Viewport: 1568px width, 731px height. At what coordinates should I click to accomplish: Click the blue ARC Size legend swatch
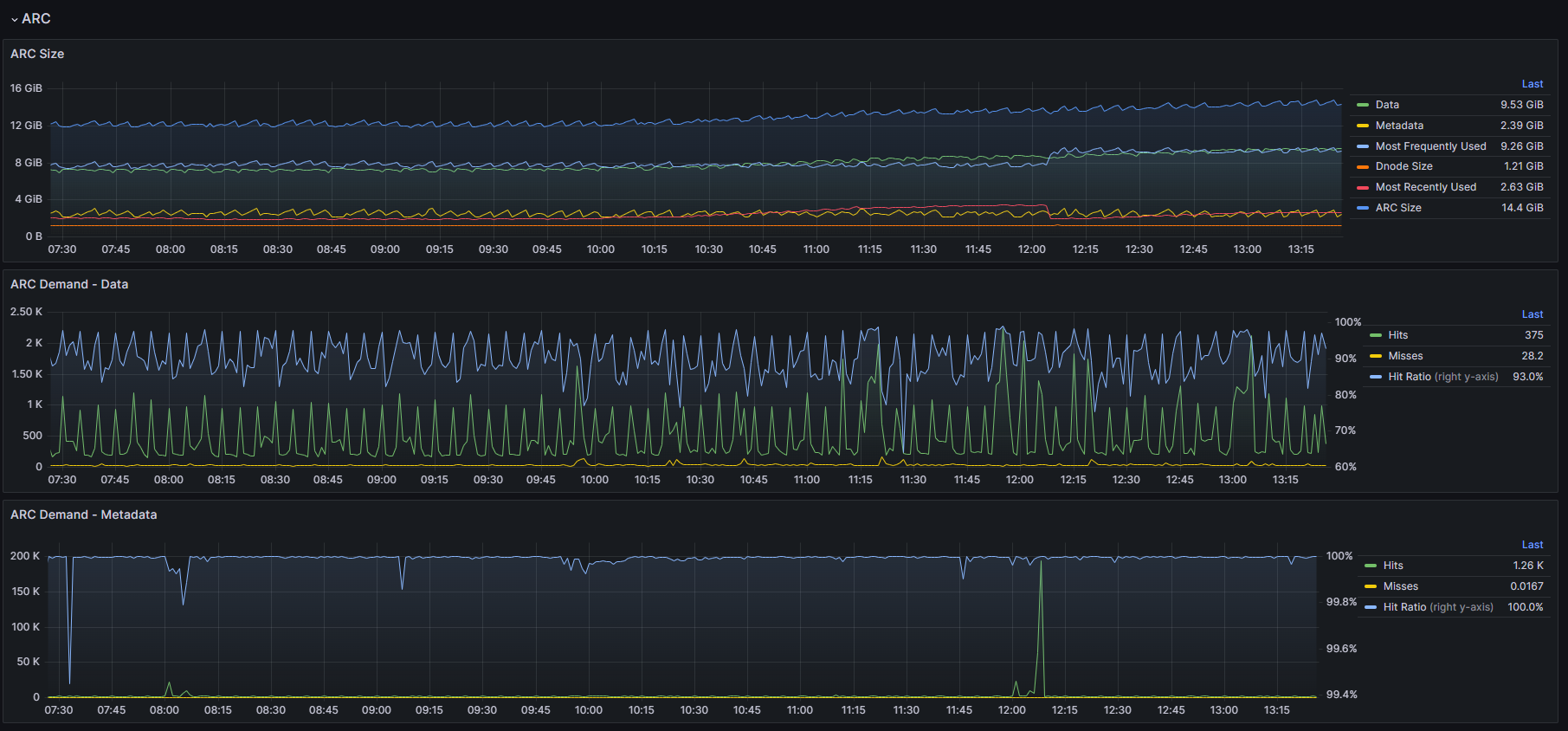pyautogui.click(x=1363, y=208)
